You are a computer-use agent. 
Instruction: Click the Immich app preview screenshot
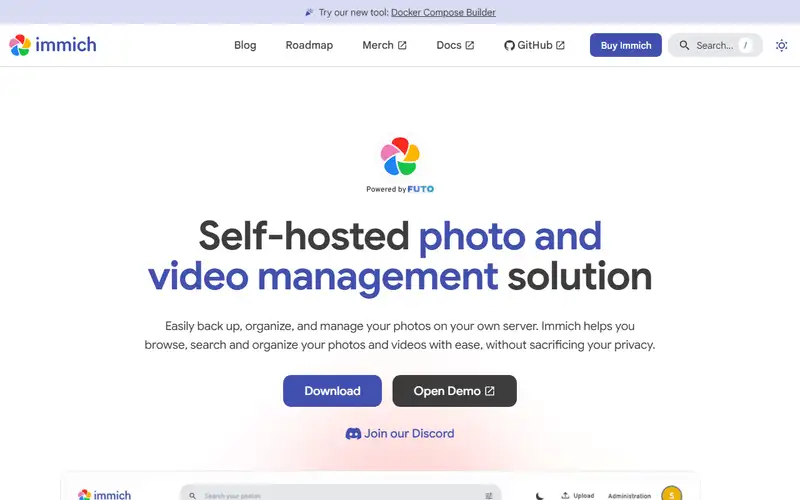[380, 486]
